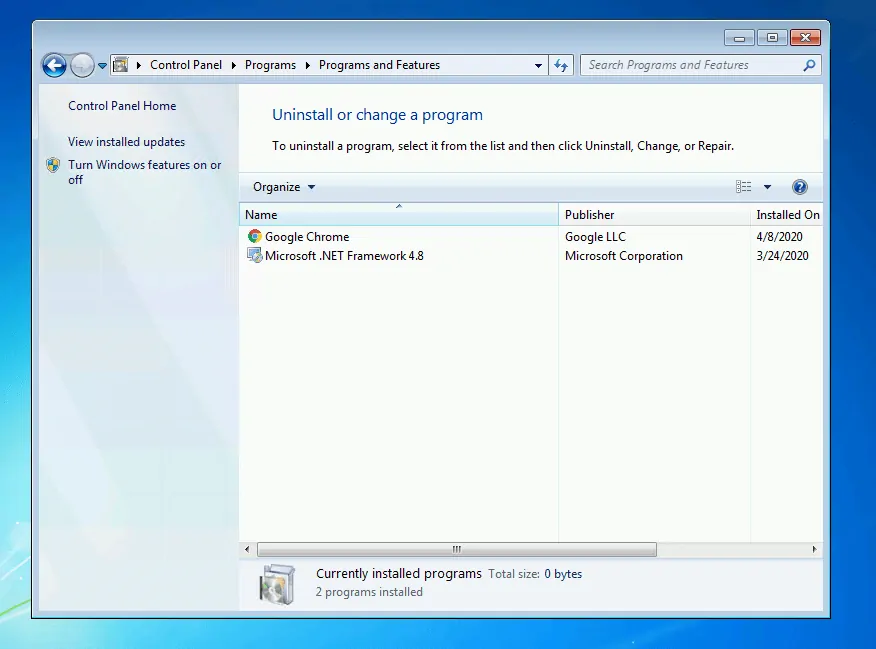876x649 pixels.
Task: Click the horizontal scrollbar thumb
Action: [x=456, y=549]
